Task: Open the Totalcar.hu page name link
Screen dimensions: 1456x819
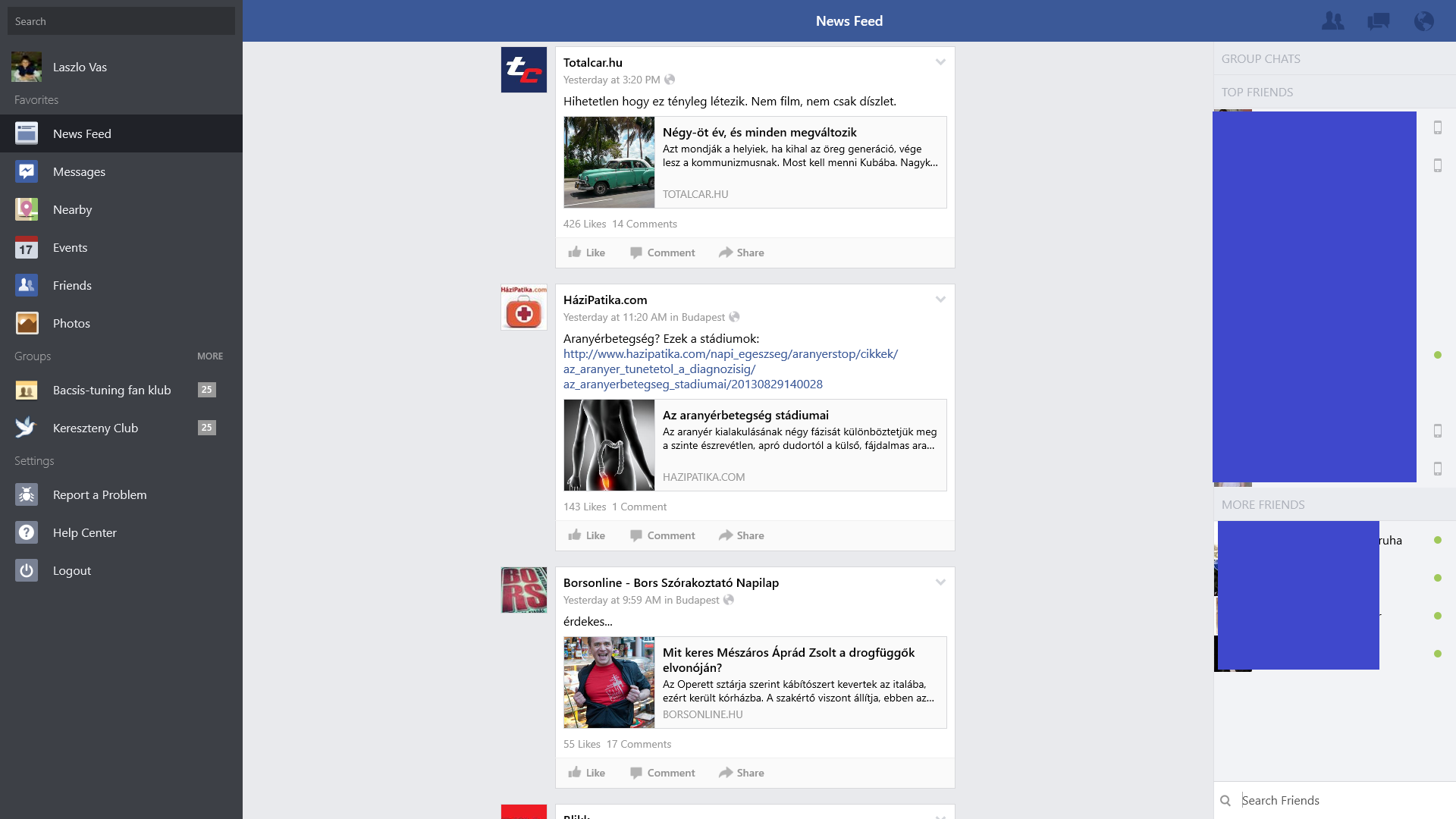Action: coord(593,63)
